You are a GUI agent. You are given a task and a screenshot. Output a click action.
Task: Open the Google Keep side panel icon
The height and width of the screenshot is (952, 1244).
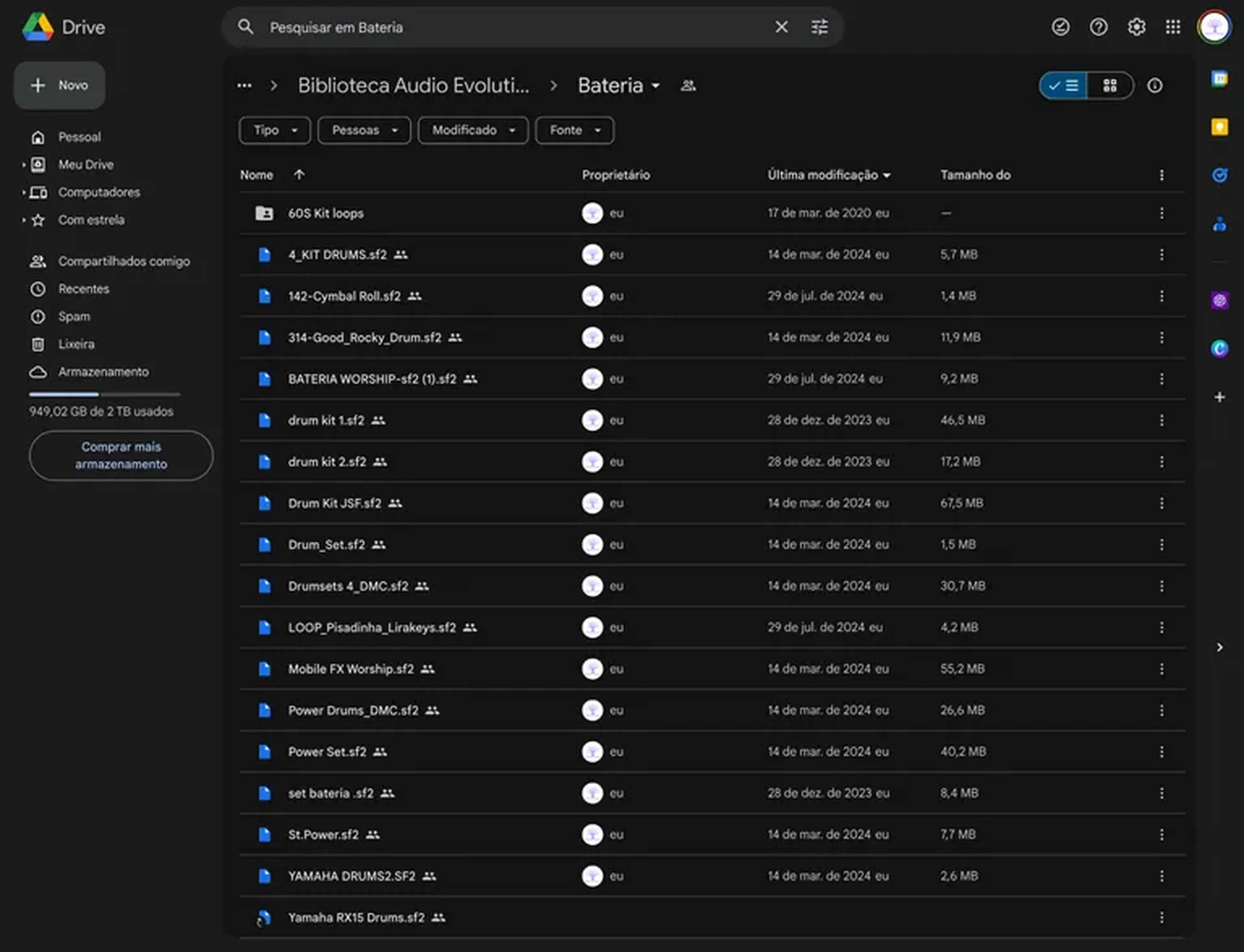(x=1219, y=127)
